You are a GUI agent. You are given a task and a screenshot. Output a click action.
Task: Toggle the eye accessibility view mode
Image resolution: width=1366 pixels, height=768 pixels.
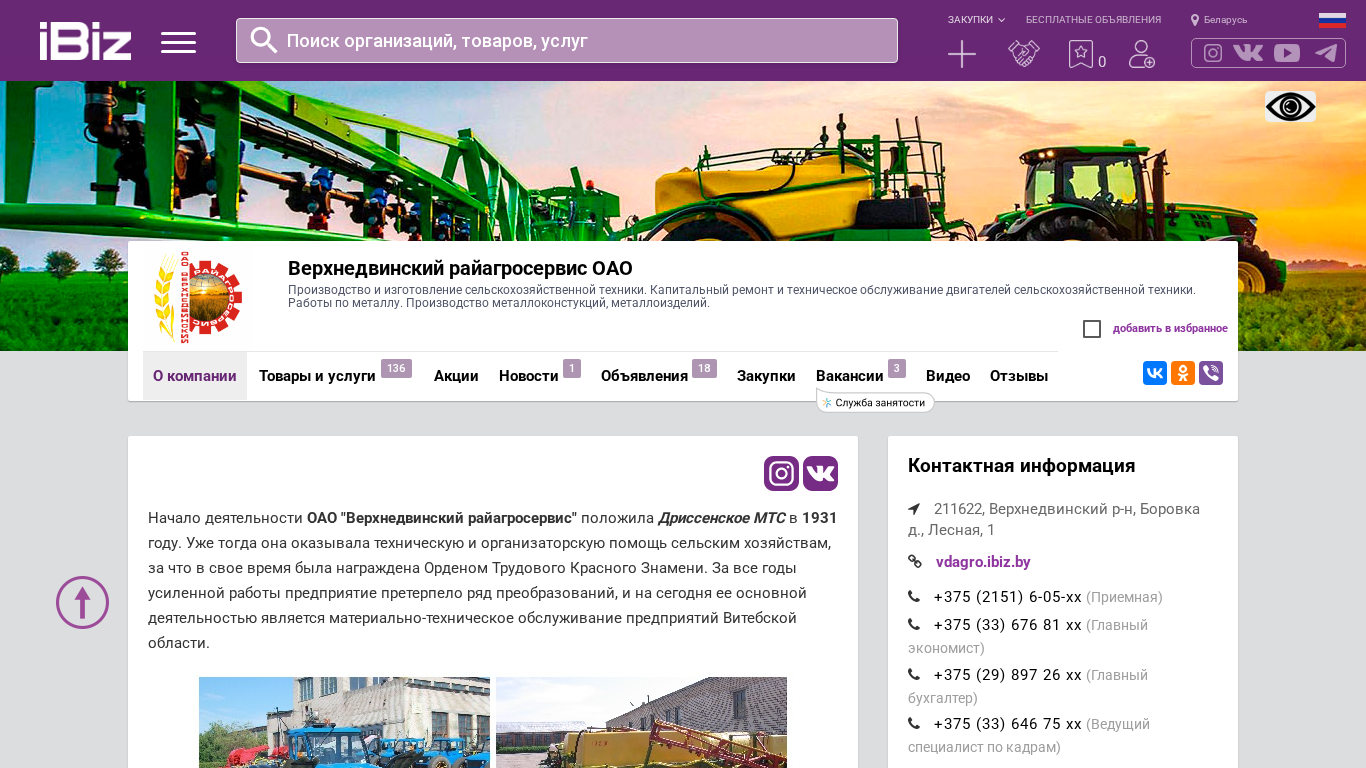(1290, 106)
